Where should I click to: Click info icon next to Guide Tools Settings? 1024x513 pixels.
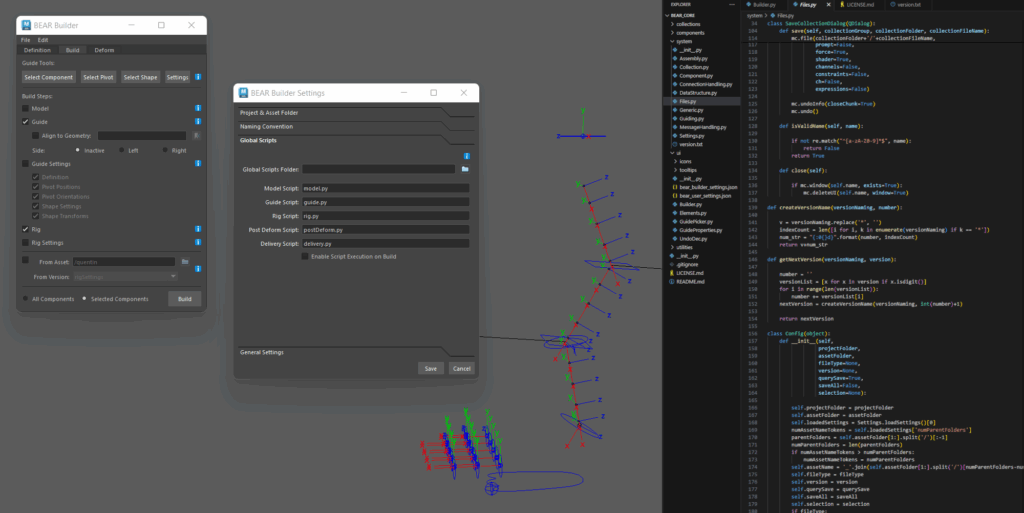click(198, 77)
